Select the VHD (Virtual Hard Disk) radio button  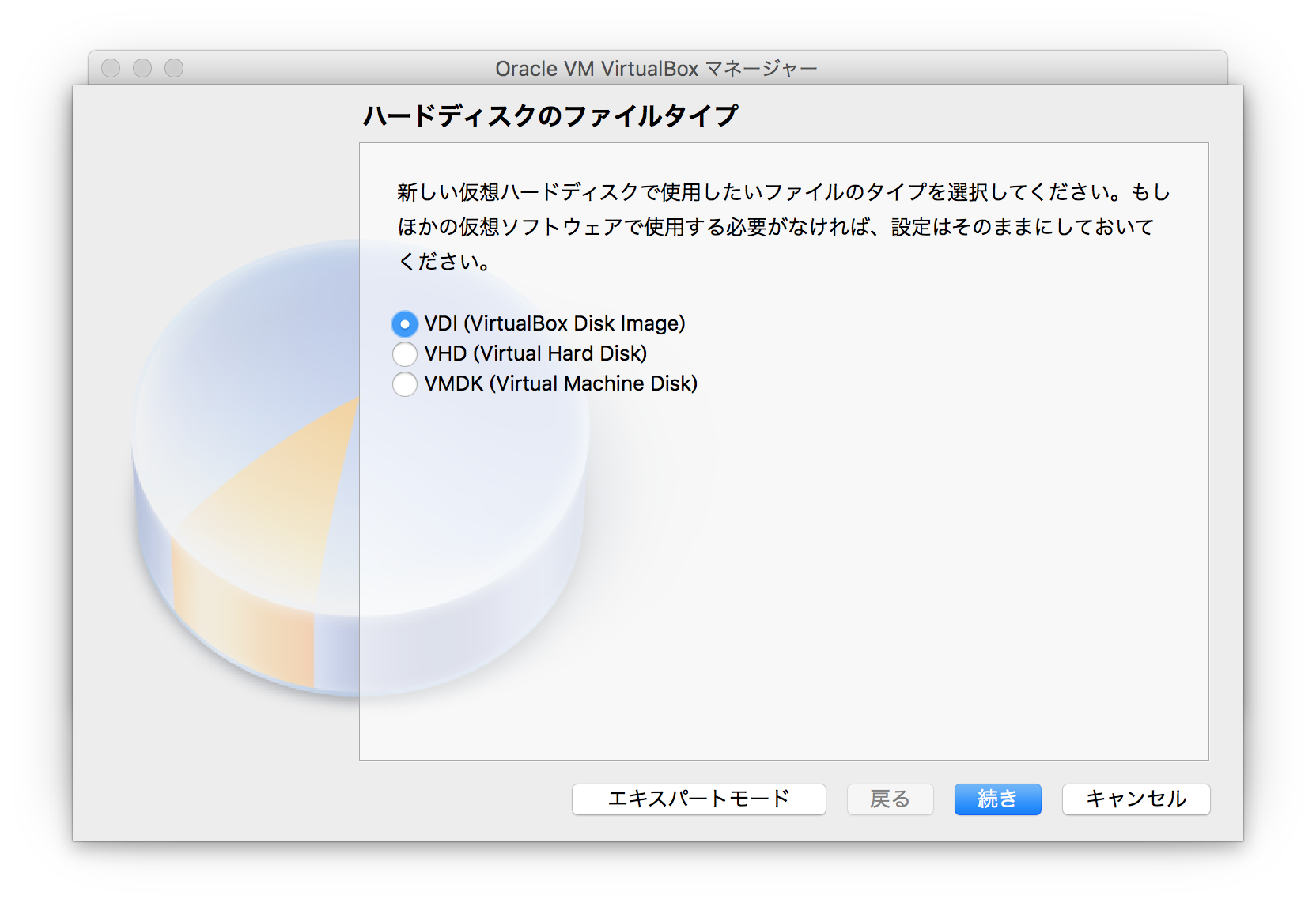point(404,353)
